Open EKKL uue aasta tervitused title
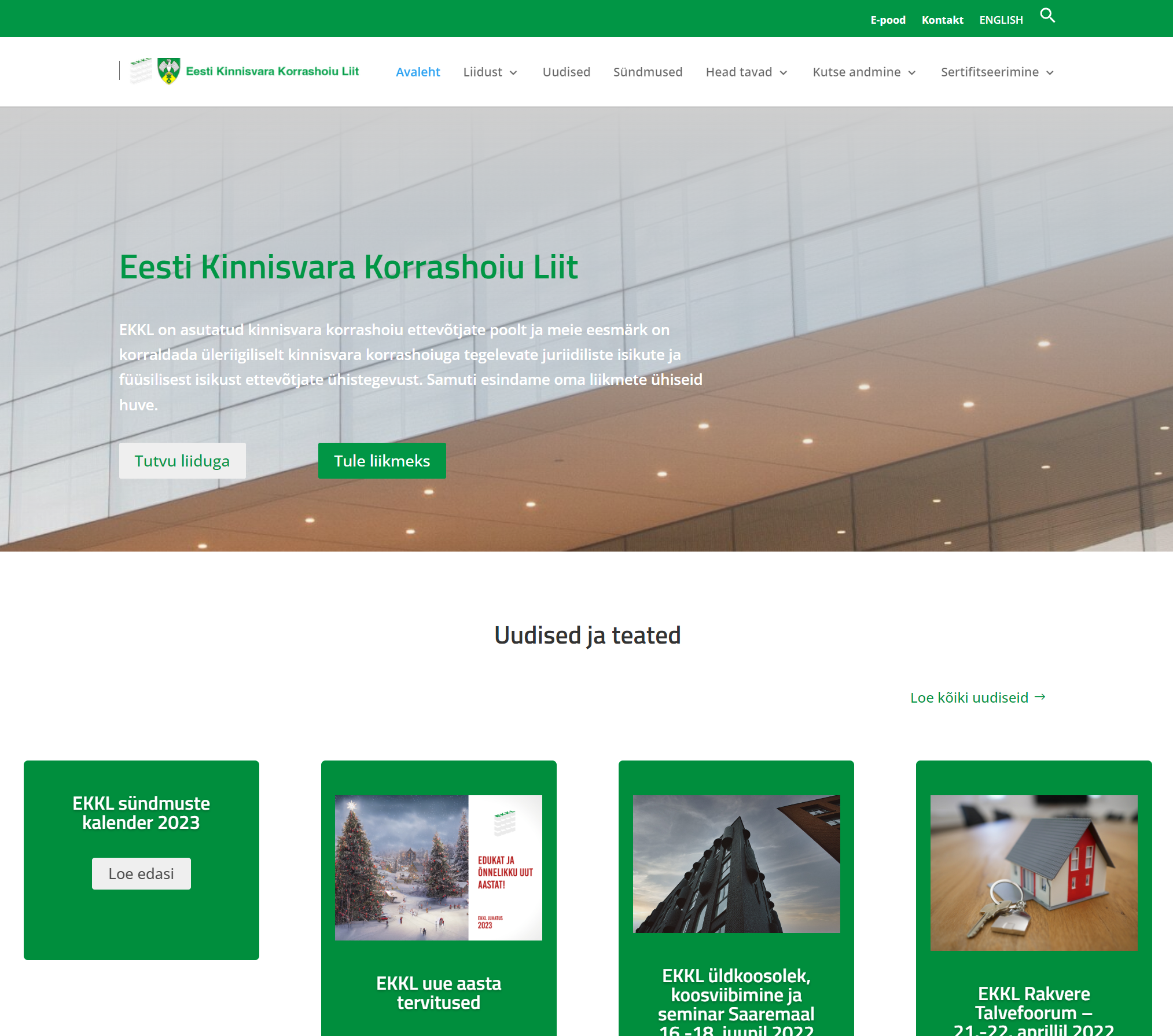 [x=439, y=993]
